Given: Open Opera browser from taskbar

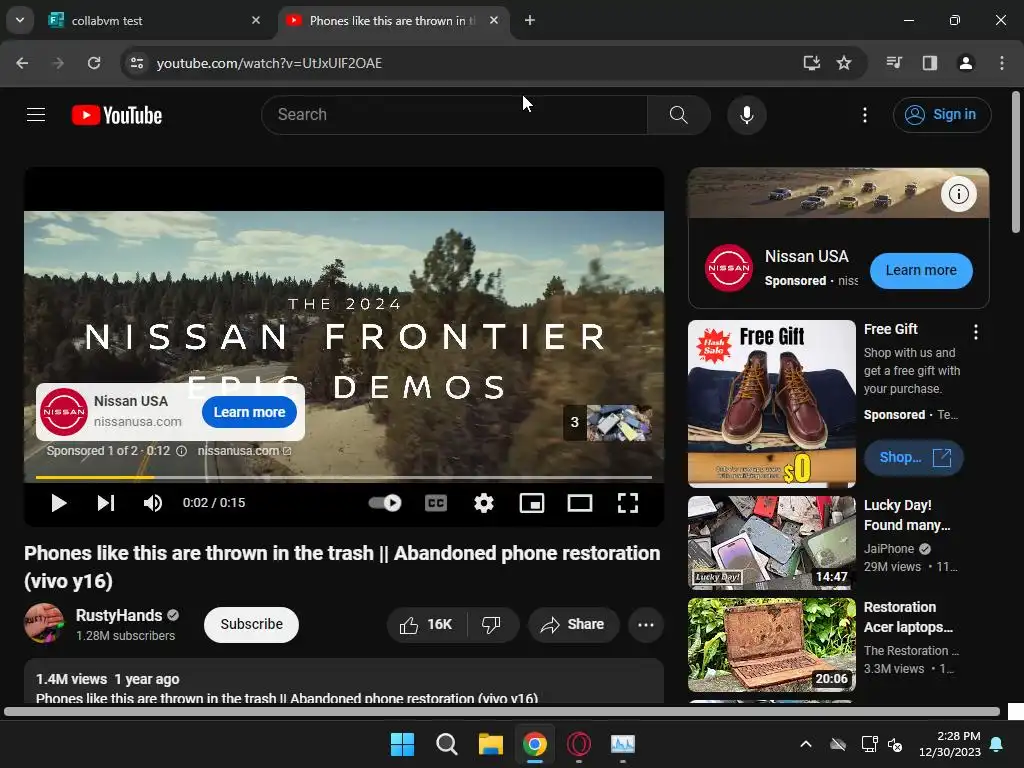Looking at the screenshot, I should click(579, 744).
